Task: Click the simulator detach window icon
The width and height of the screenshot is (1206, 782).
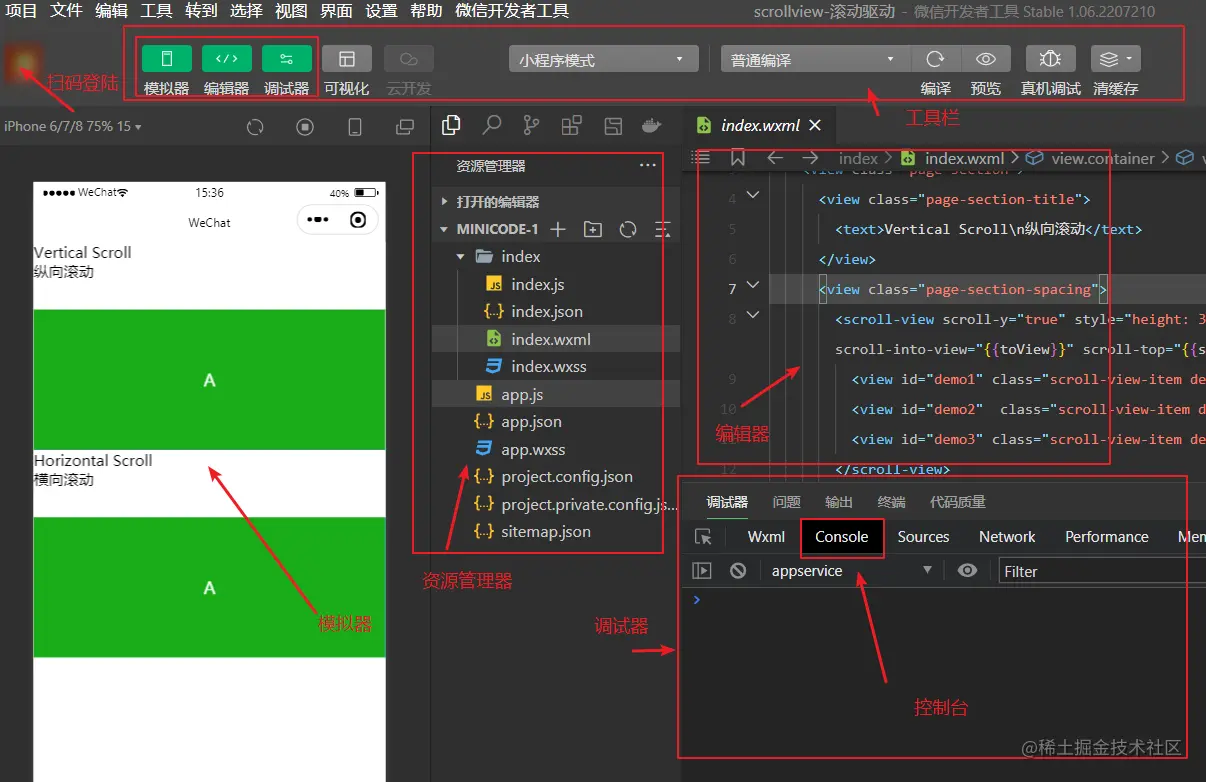Action: [405, 127]
